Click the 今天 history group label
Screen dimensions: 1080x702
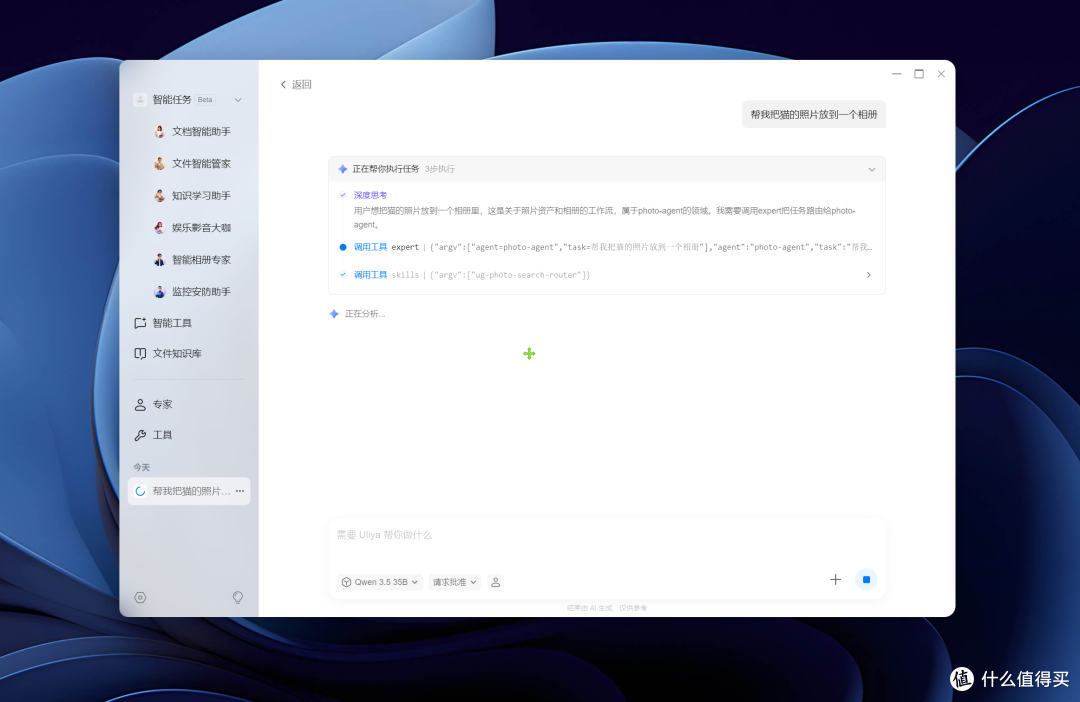pos(142,467)
